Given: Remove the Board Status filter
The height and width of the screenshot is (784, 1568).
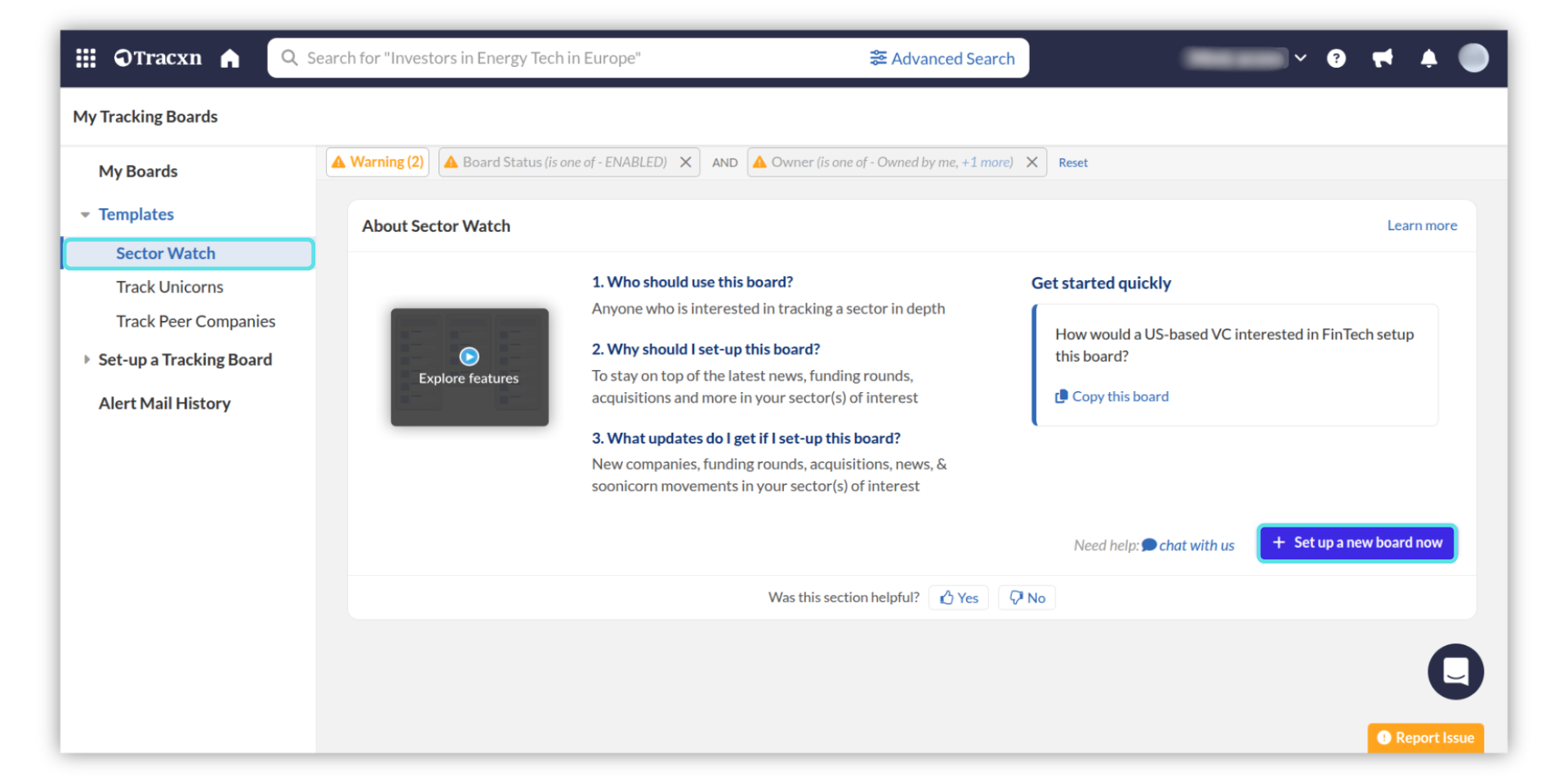Looking at the screenshot, I should click(x=686, y=162).
